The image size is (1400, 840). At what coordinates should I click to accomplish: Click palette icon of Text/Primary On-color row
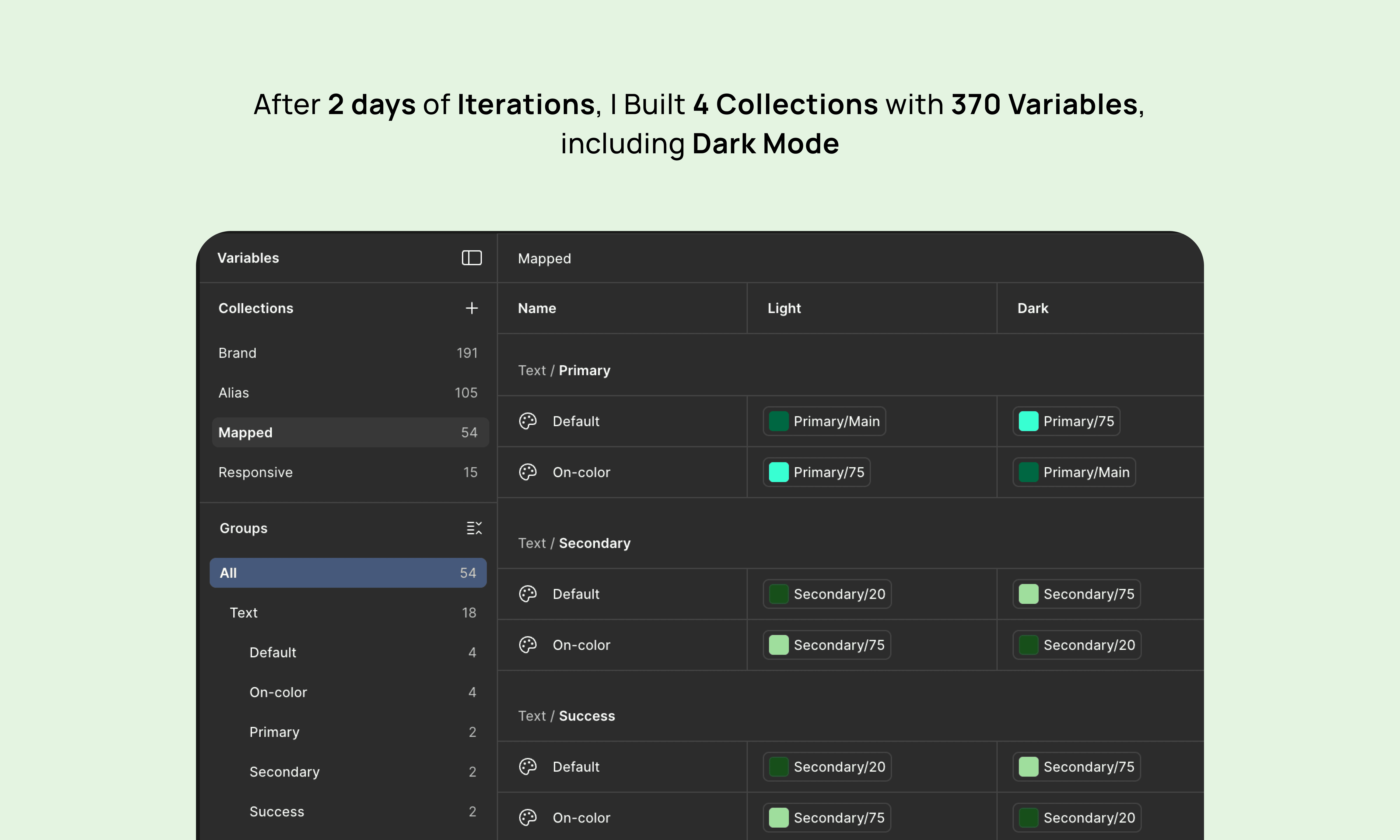pyautogui.click(x=527, y=472)
